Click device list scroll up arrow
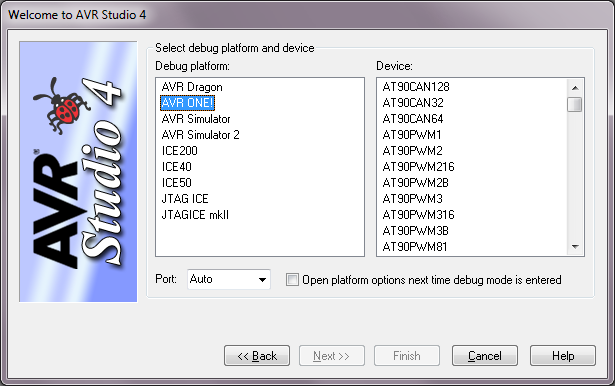Image resolution: width=615 pixels, height=386 pixels. tap(575, 88)
